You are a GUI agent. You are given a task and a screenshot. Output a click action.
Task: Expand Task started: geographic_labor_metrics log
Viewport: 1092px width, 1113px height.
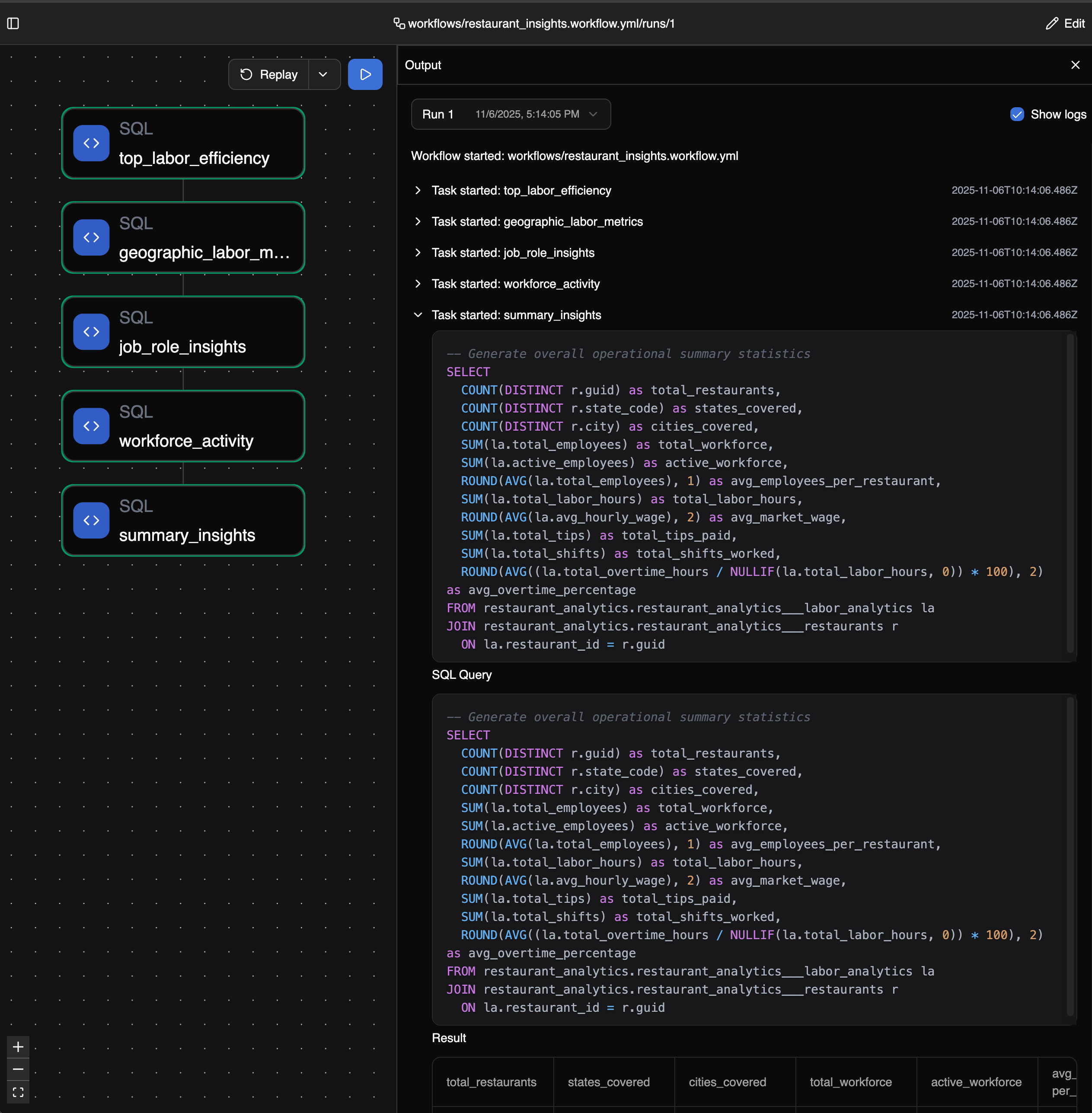pos(418,221)
